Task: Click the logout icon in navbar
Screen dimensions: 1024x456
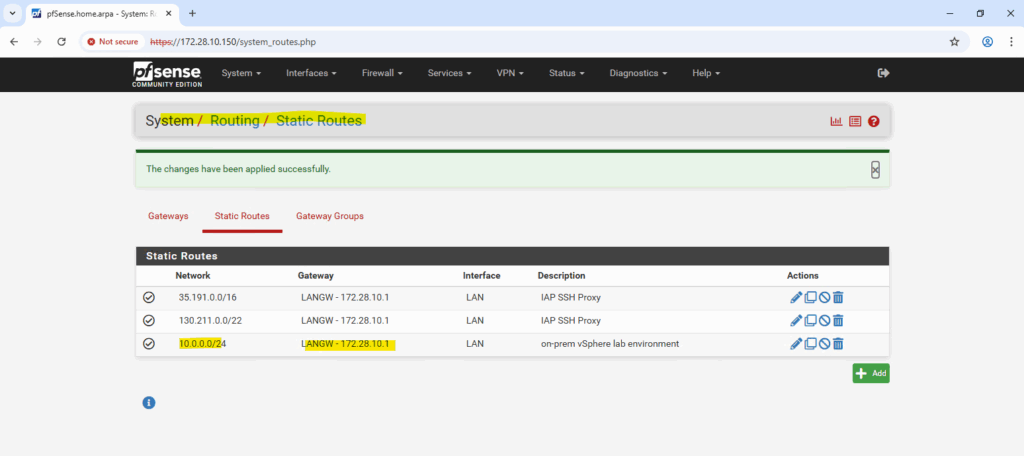Action: [883, 73]
